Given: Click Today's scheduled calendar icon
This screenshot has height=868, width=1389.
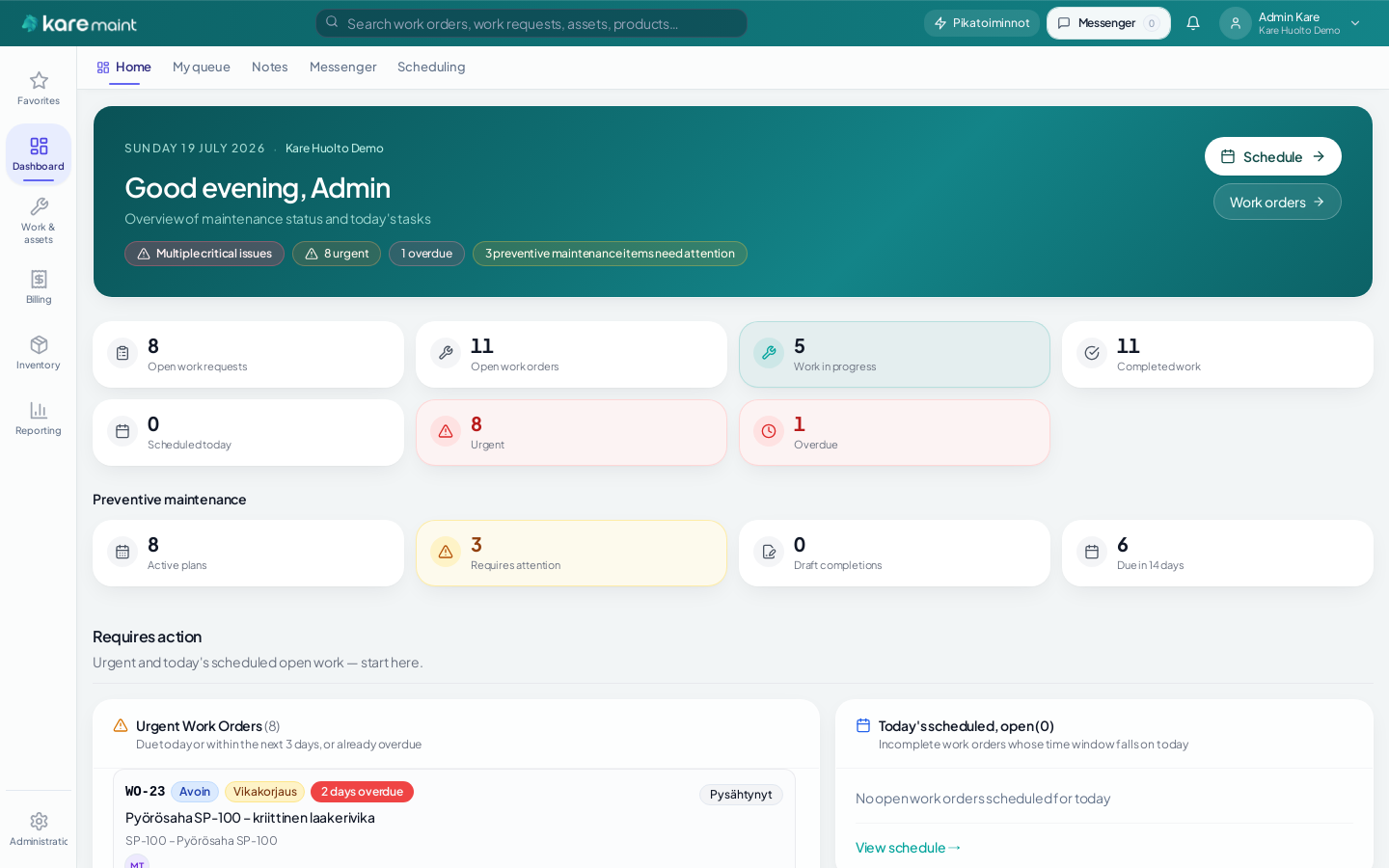Looking at the screenshot, I should pos(863,725).
